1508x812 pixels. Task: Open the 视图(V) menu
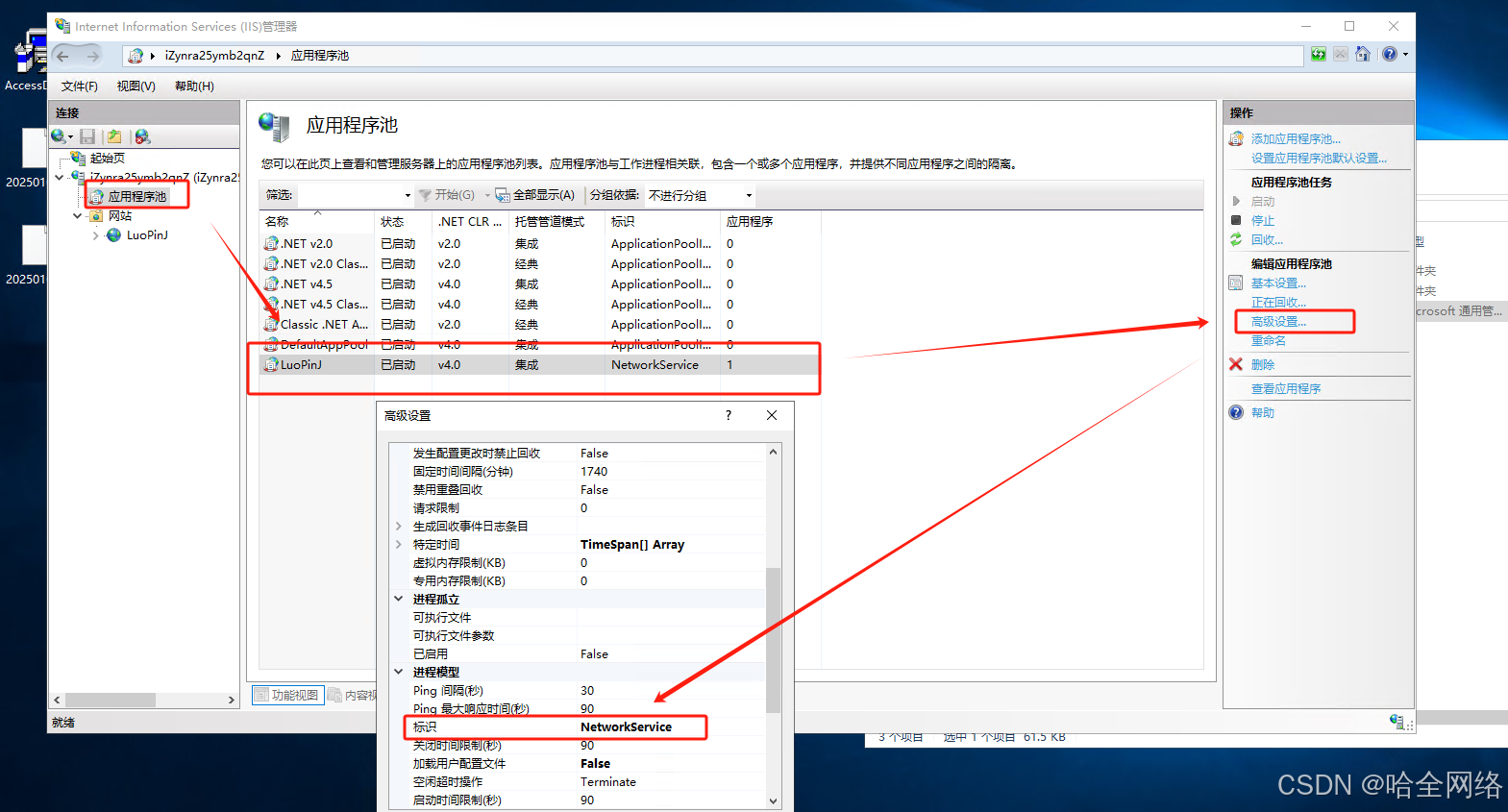pyautogui.click(x=136, y=86)
